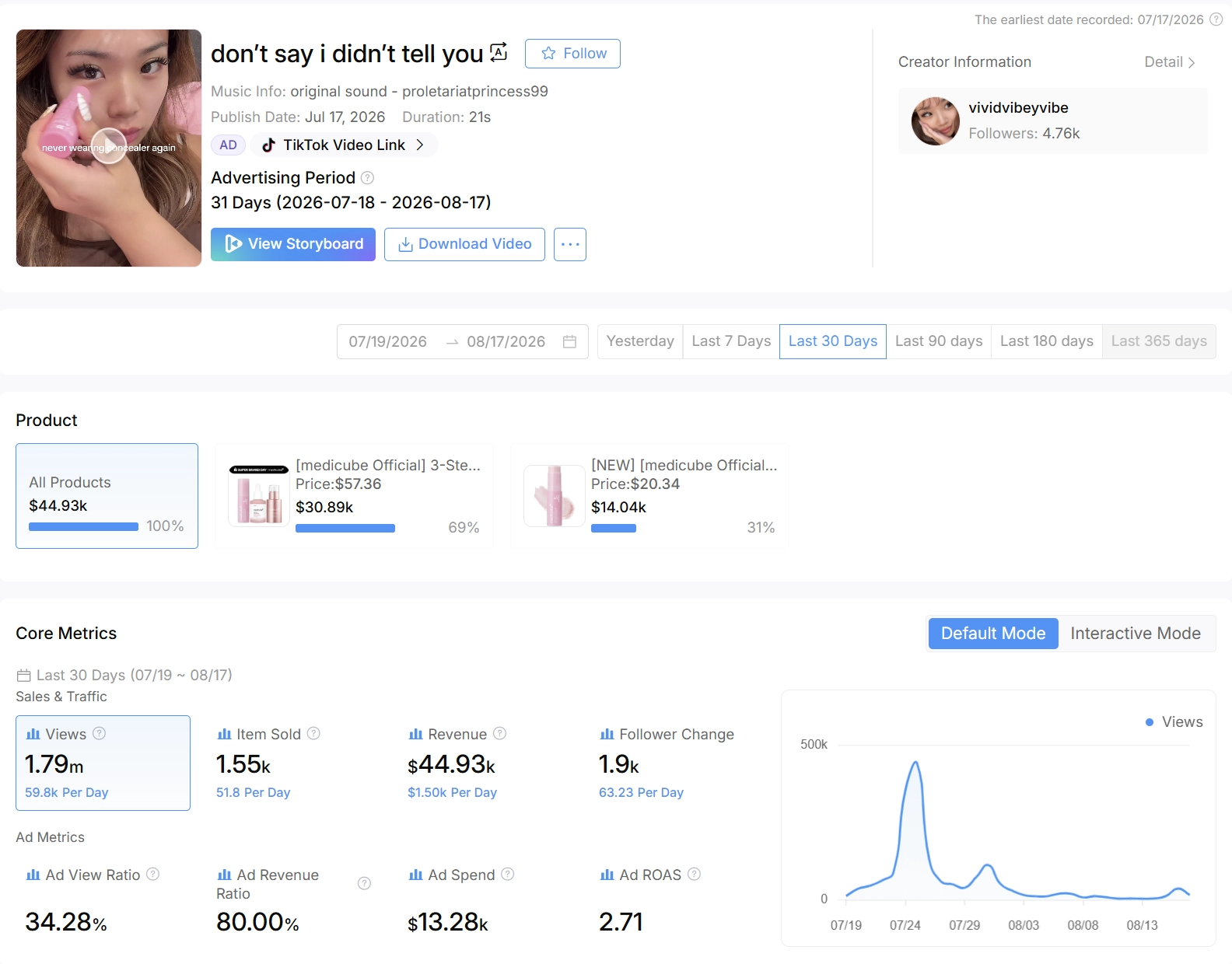Open the three-dot more options menu
The width and height of the screenshot is (1232, 964).
click(x=570, y=244)
